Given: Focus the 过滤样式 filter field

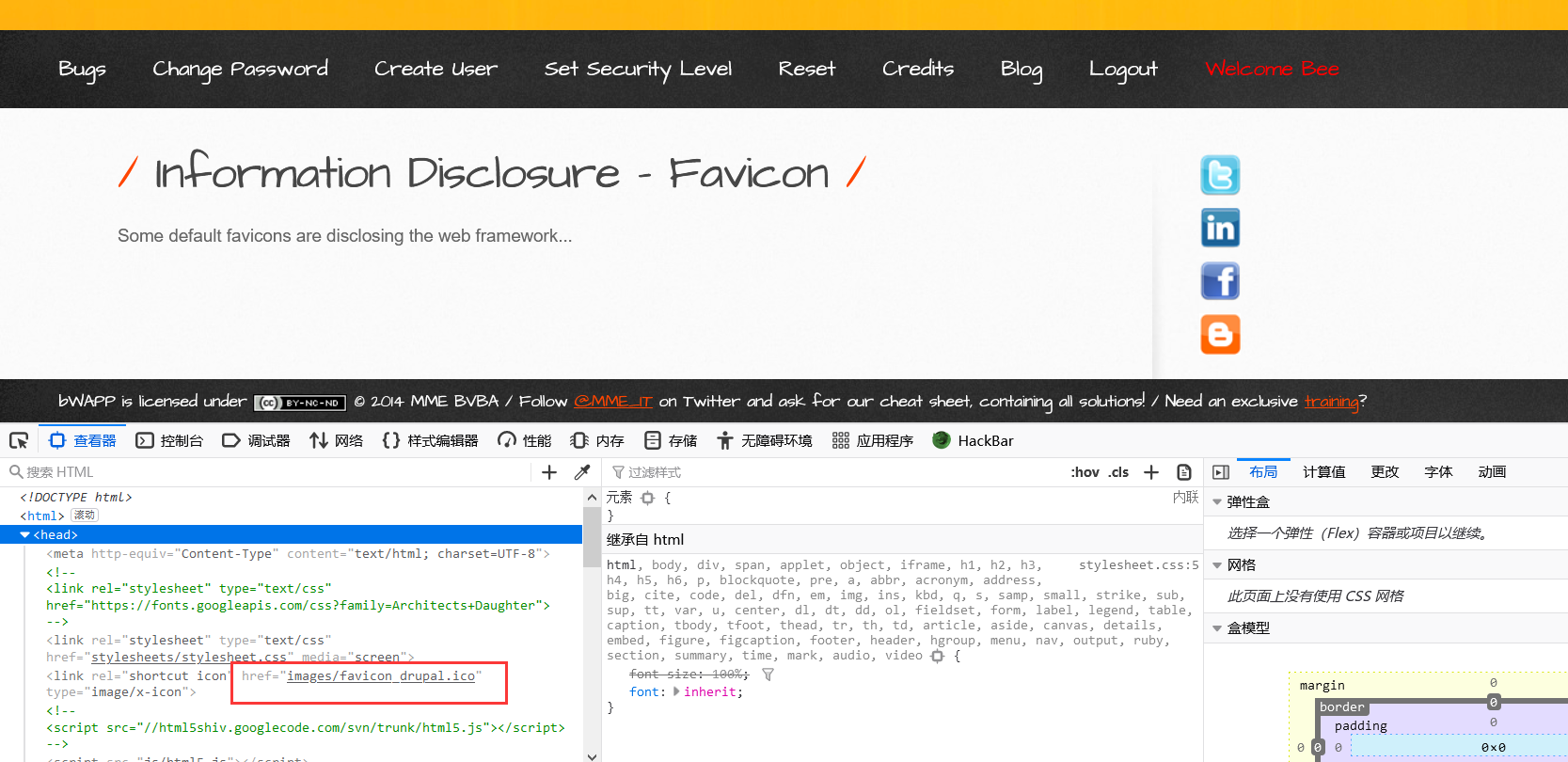Looking at the screenshot, I should [837, 472].
